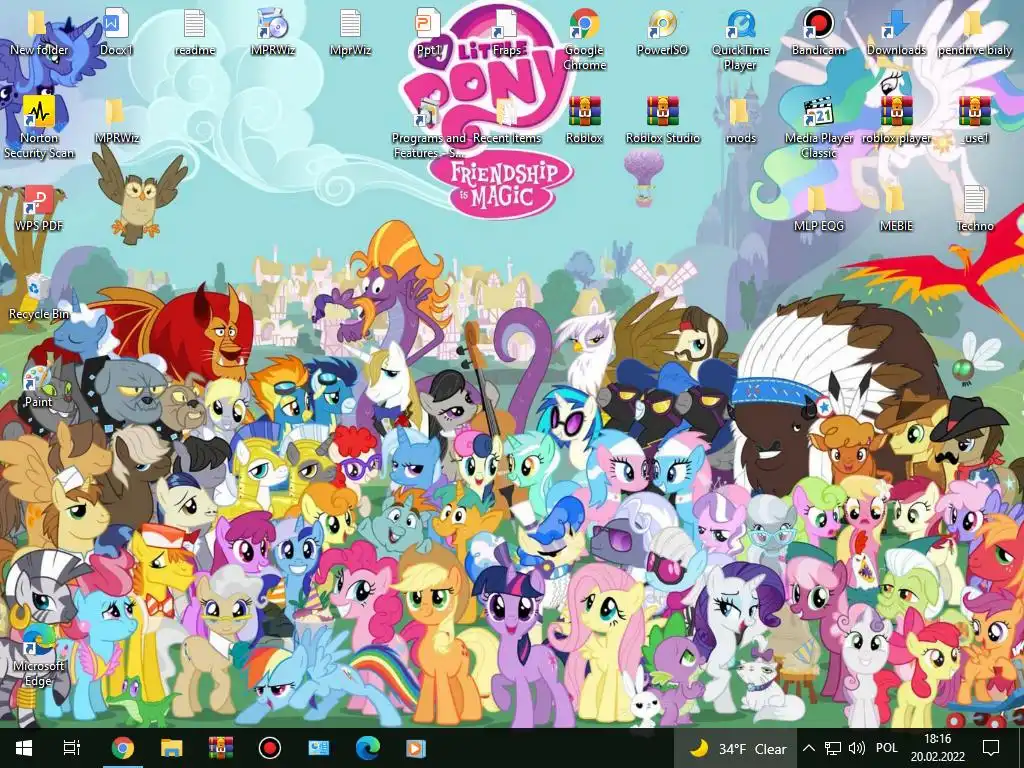Viewport: 1024px width, 768px height.
Task: Open the MPRWiz folder below Docx1
Action: pyautogui.click(x=116, y=120)
